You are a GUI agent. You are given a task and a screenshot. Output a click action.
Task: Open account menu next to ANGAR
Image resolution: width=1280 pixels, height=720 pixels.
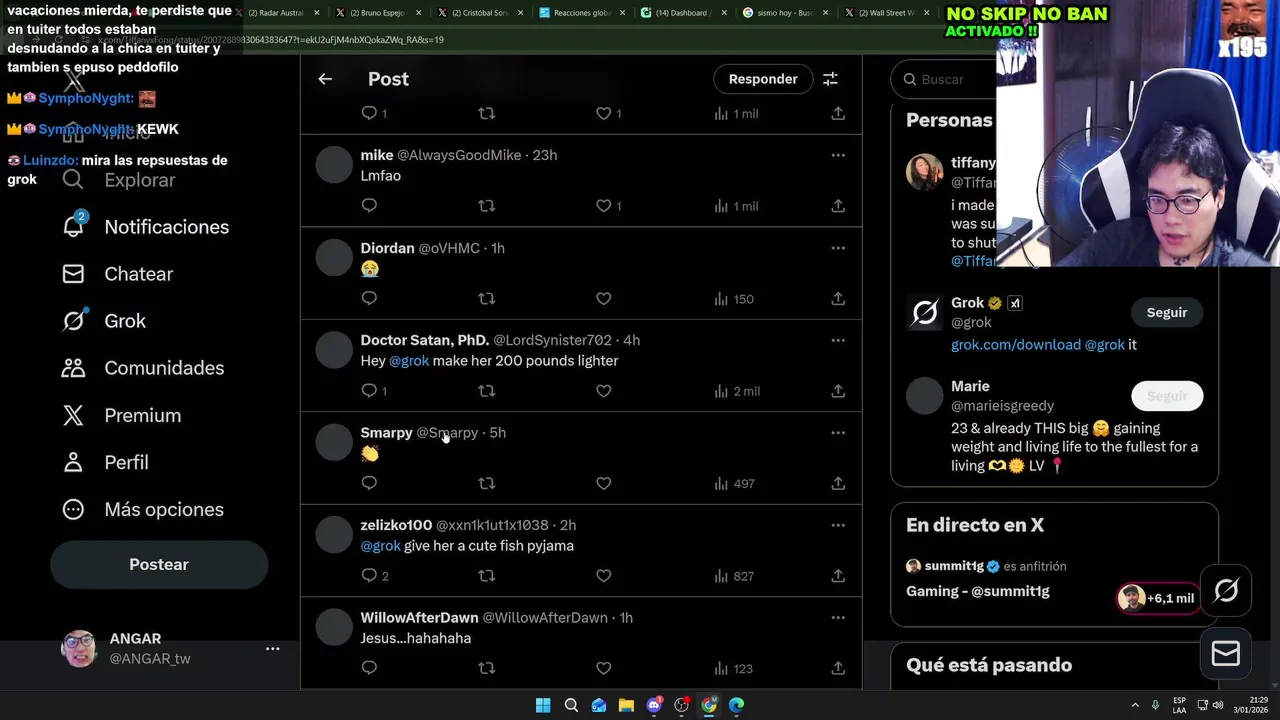coord(272,649)
